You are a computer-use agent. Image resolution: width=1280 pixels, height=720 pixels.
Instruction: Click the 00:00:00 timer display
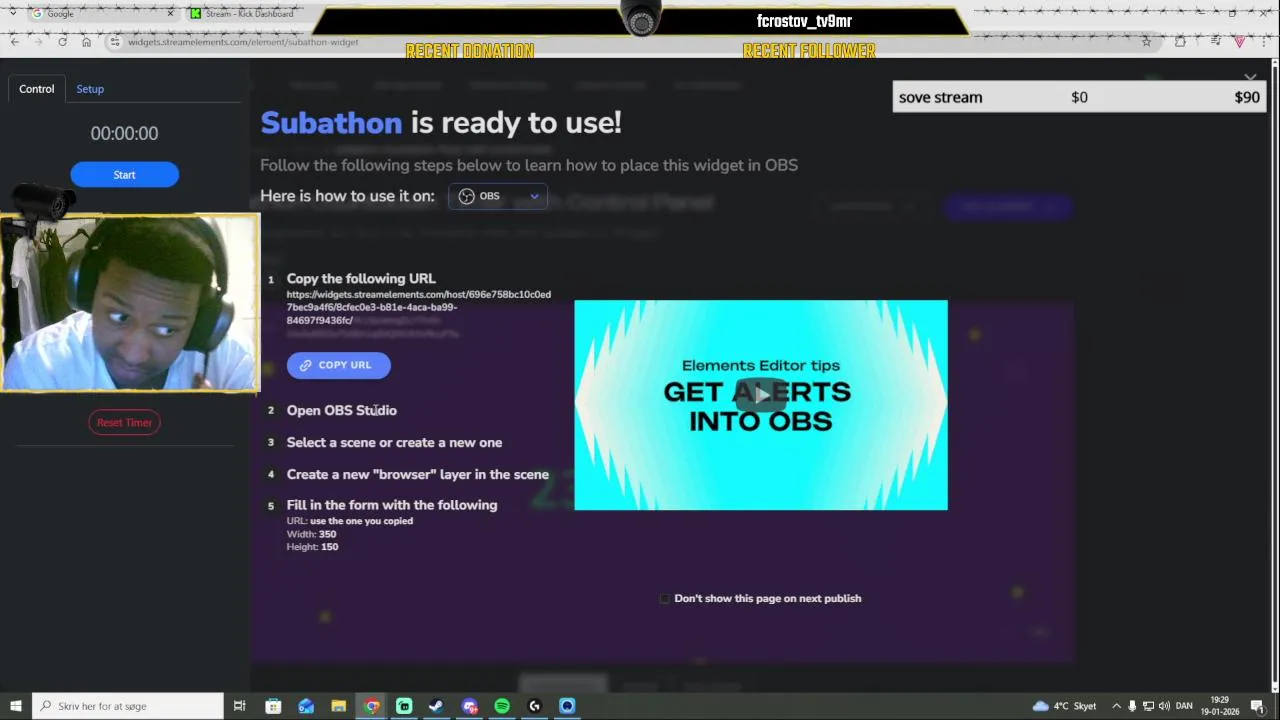coord(124,133)
